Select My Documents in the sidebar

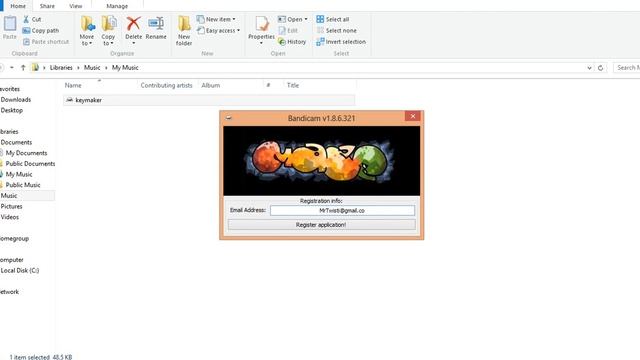(27, 153)
